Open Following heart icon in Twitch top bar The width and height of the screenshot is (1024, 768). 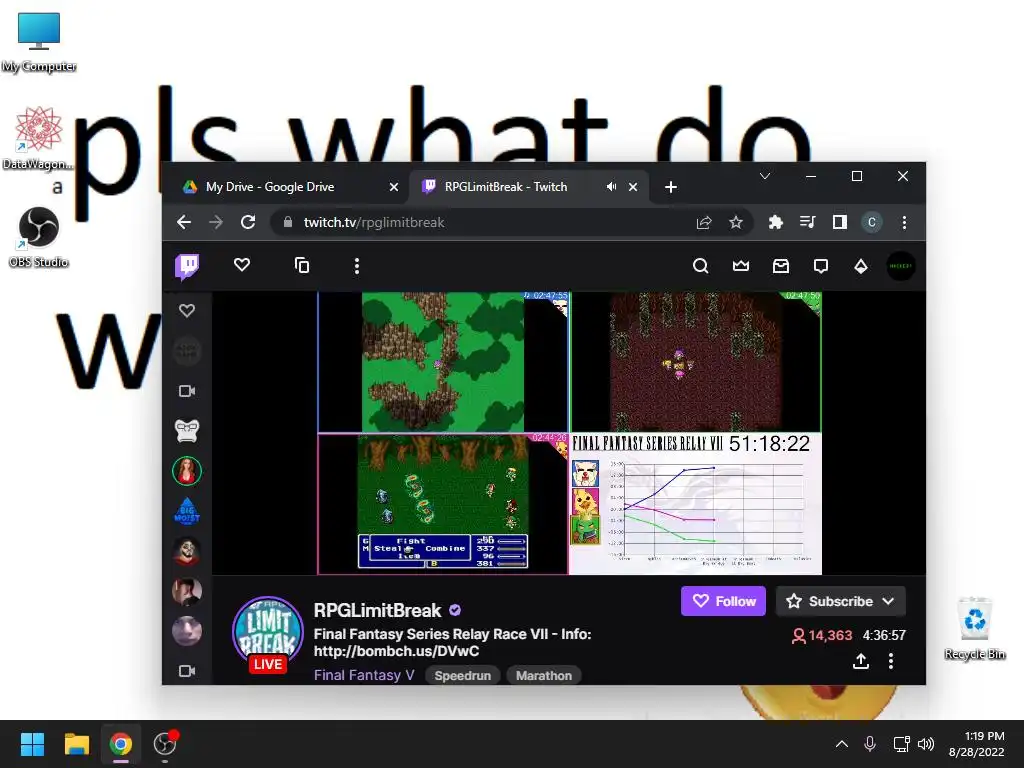pos(242,265)
